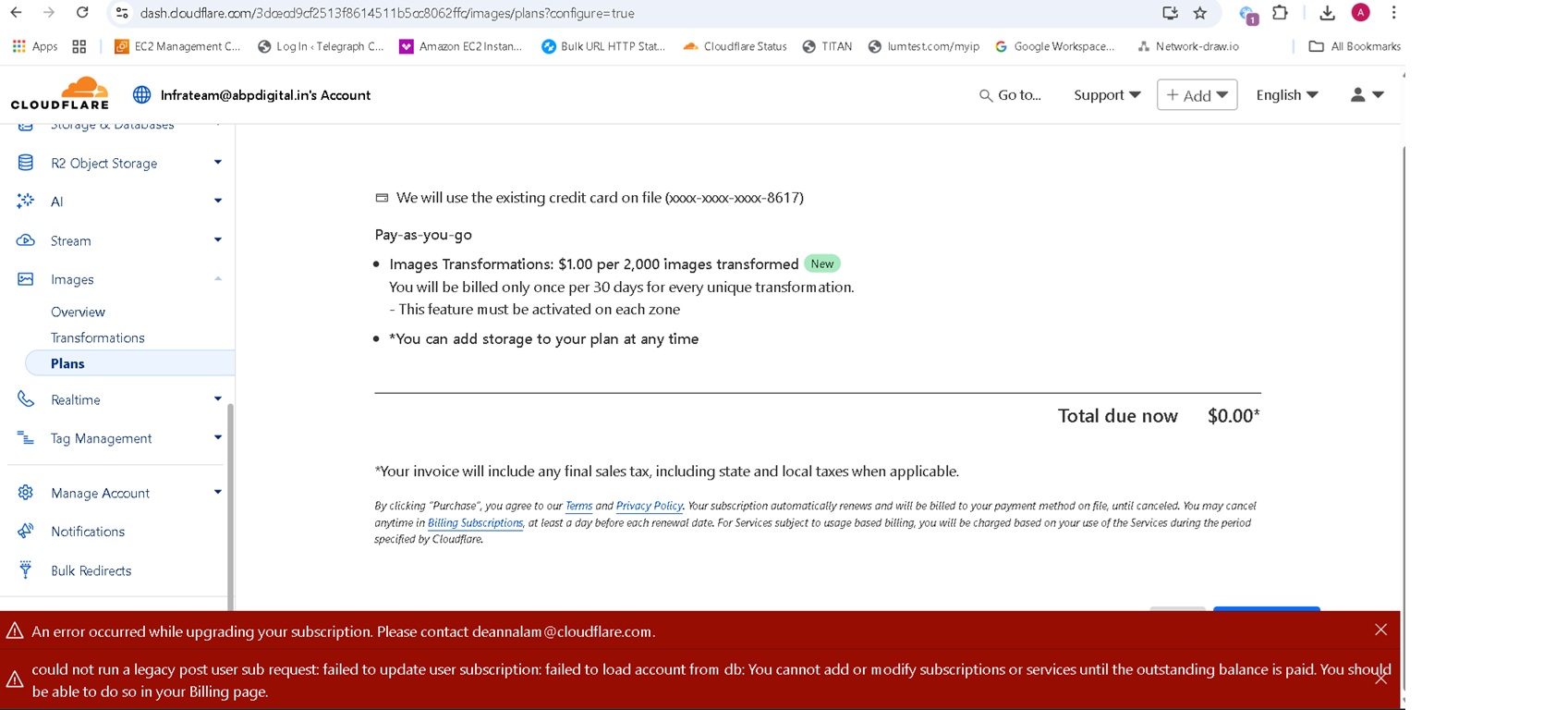
Task: Open the Extensions puzzle icon
Action: 1280,13
